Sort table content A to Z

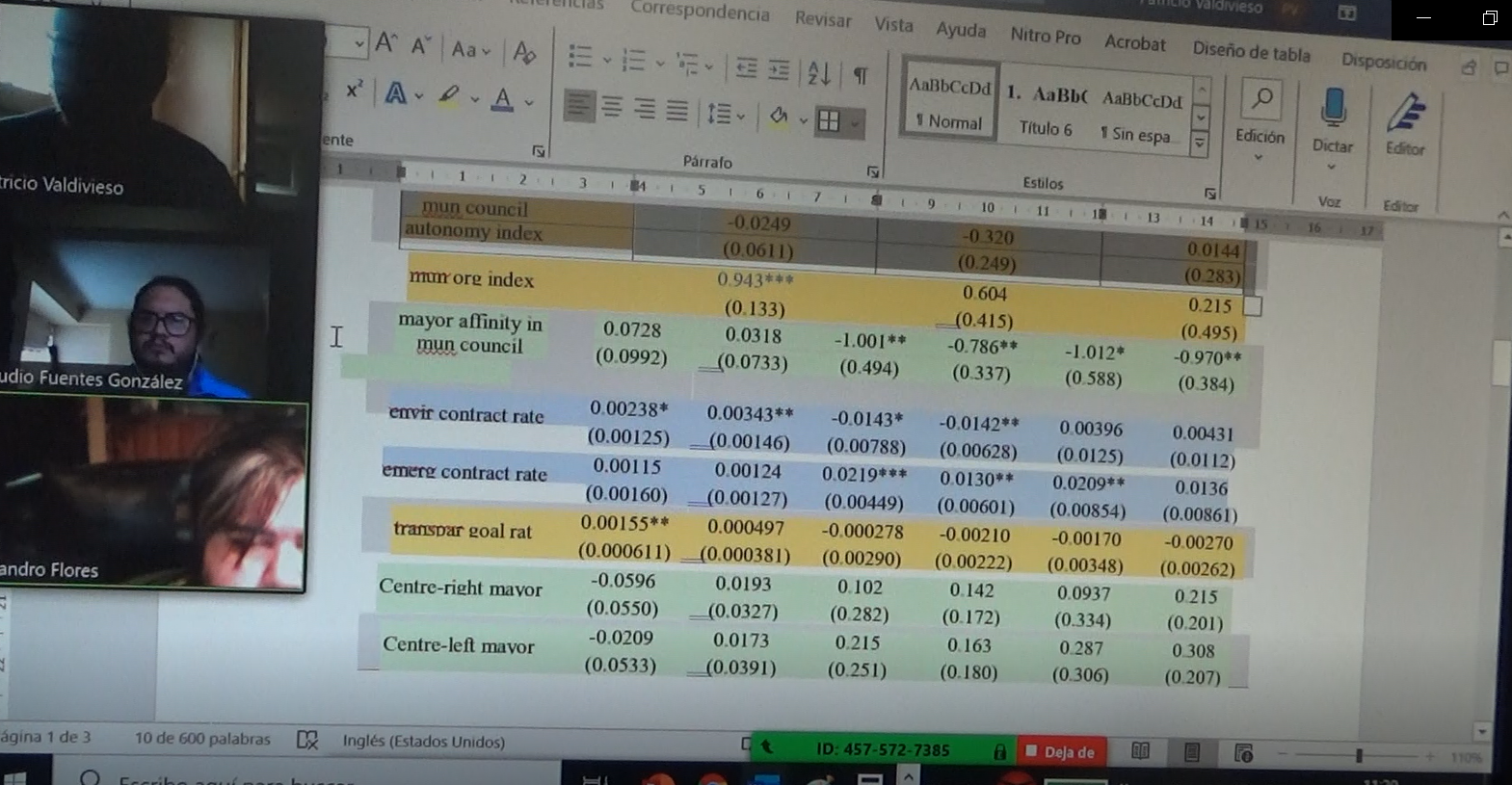819,72
